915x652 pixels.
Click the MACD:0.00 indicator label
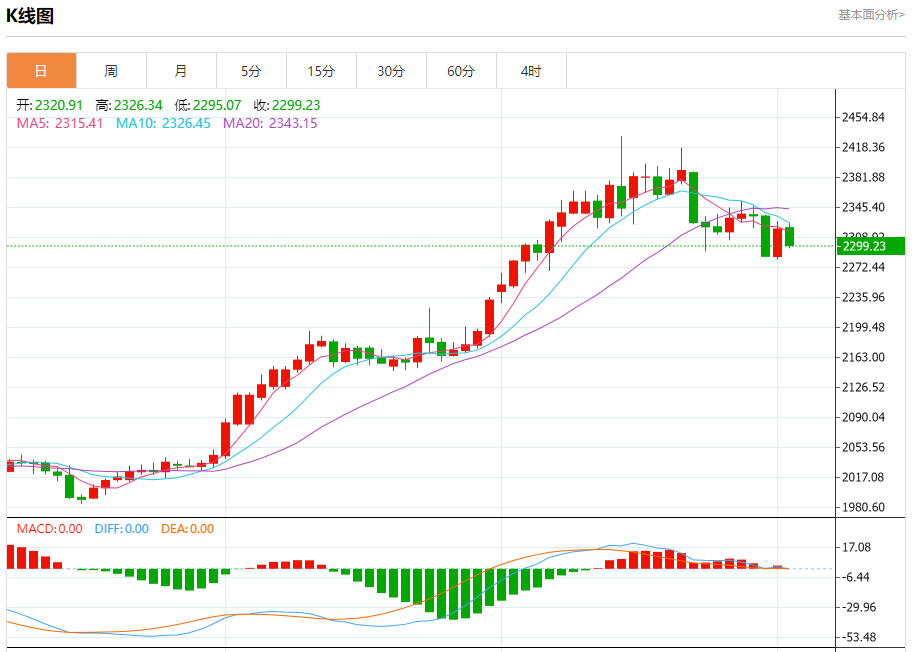[x=50, y=529]
